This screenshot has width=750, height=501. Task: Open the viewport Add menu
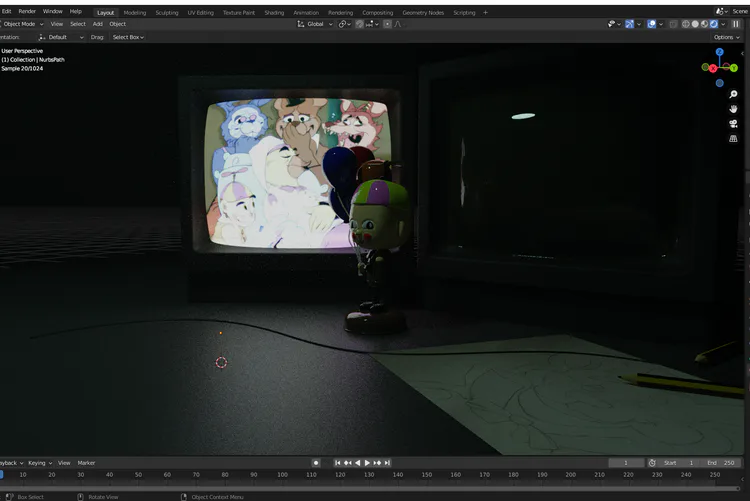98,24
